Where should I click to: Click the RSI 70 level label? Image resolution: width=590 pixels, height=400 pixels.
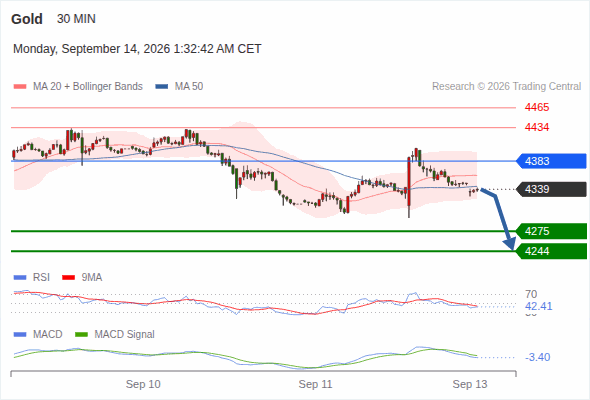point(531,294)
